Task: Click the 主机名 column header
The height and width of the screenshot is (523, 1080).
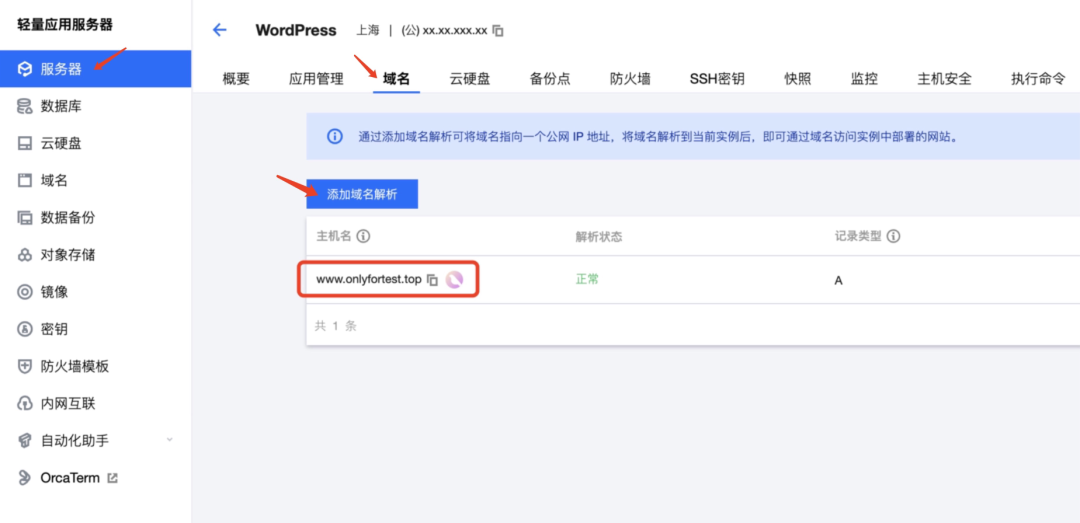Action: coord(334,236)
